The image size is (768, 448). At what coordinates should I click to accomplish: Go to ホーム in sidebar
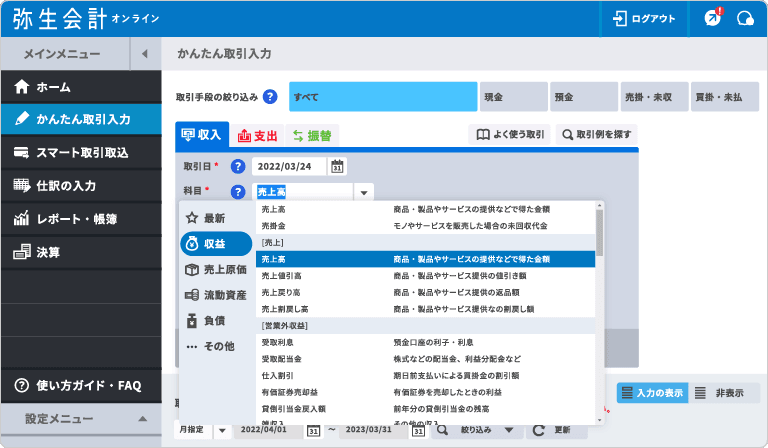point(81,87)
